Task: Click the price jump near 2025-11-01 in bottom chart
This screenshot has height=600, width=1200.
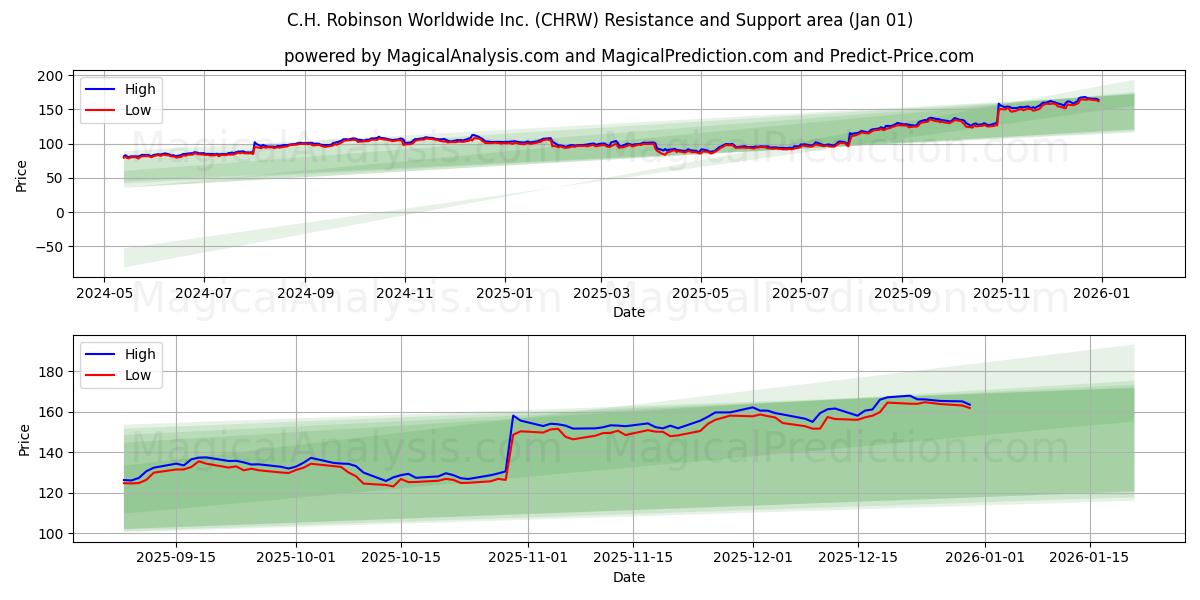Action: coord(509,445)
